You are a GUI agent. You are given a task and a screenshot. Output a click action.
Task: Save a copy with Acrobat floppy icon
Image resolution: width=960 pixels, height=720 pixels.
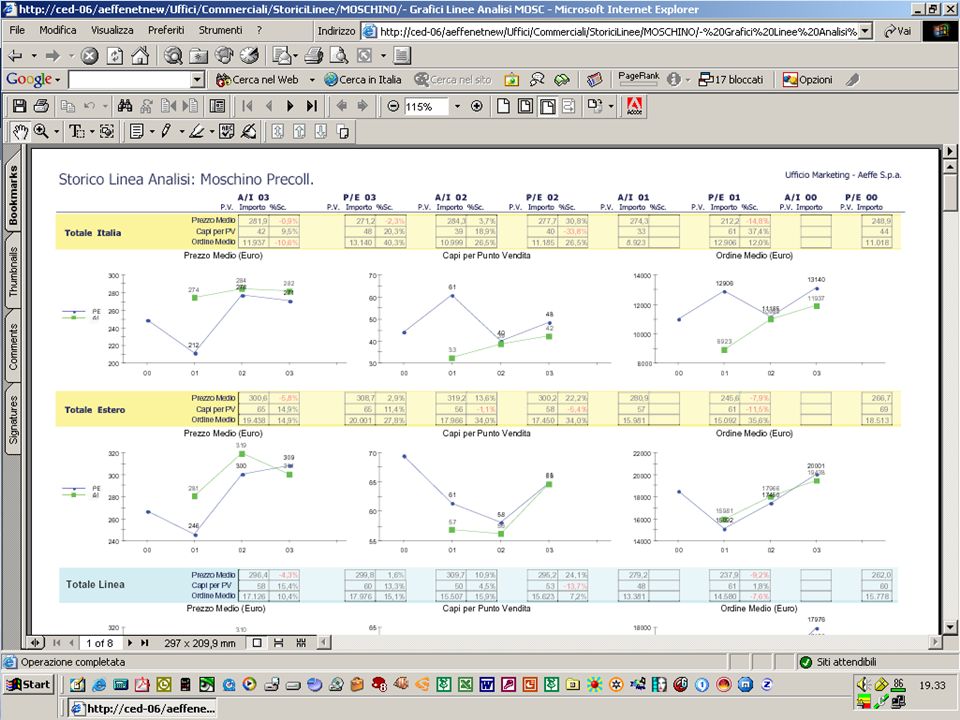coord(20,106)
